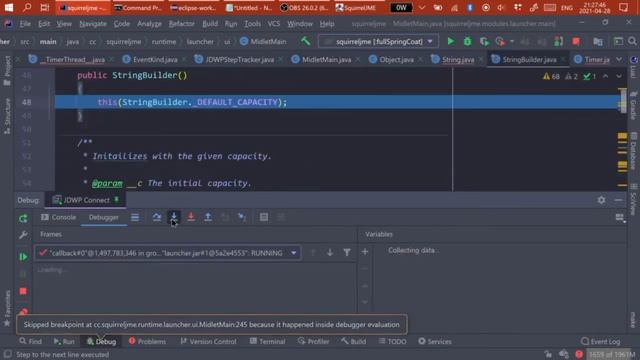Start the green Debug bug button
The image size is (640, 360).
467,41
